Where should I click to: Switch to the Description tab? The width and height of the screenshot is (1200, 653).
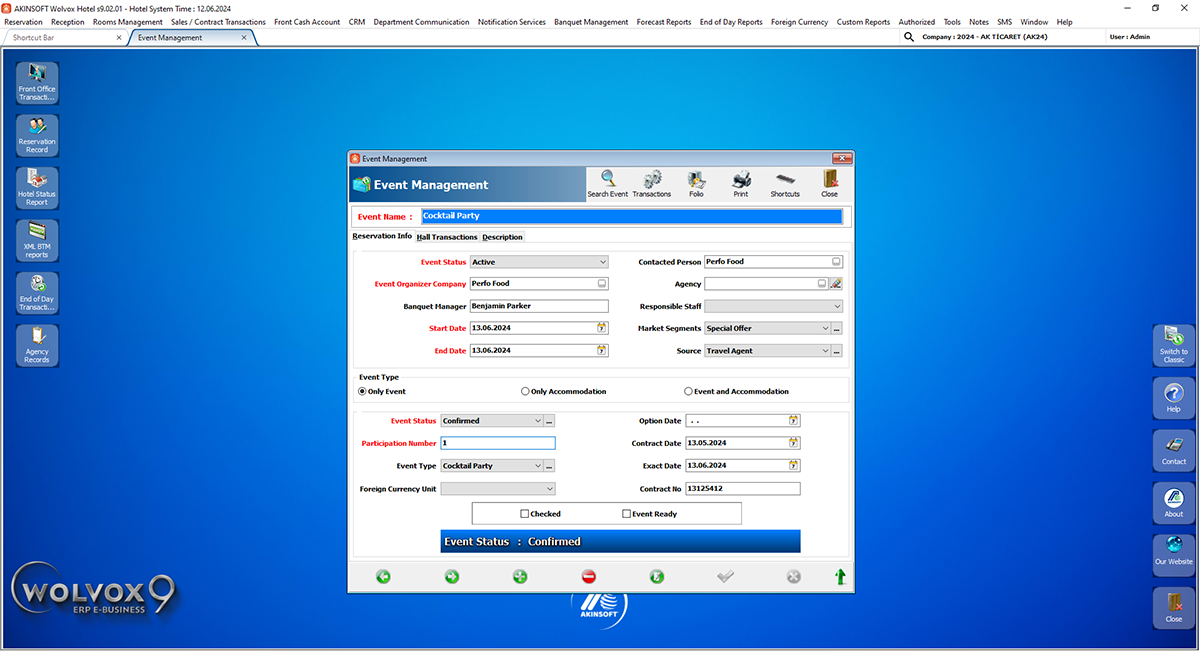coord(502,237)
